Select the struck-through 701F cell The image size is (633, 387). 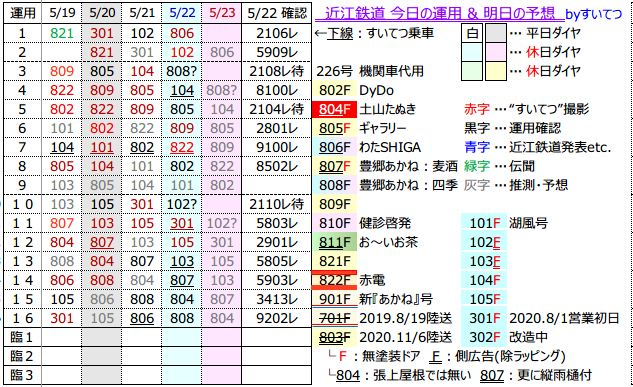point(334,318)
